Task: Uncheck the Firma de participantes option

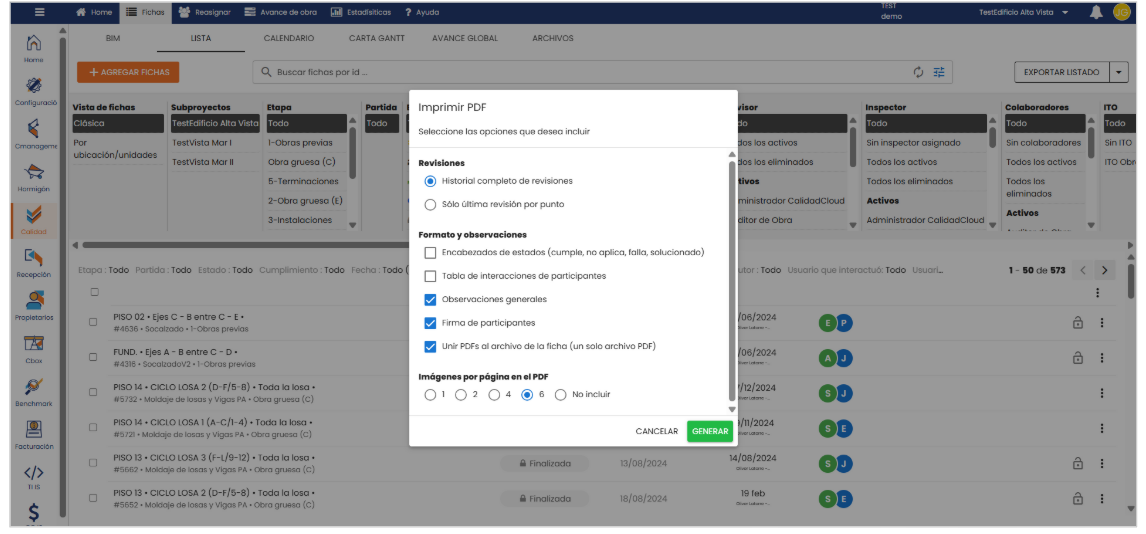Action: (x=430, y=323)
